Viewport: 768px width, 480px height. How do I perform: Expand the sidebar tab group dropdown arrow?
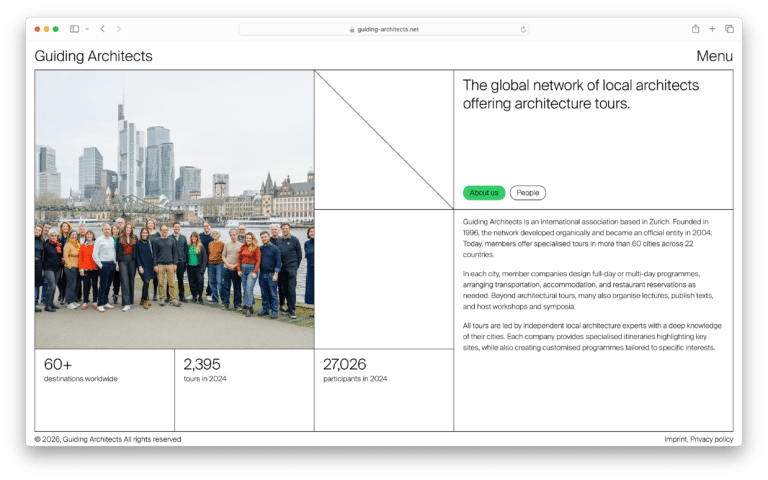click(87, 29)
